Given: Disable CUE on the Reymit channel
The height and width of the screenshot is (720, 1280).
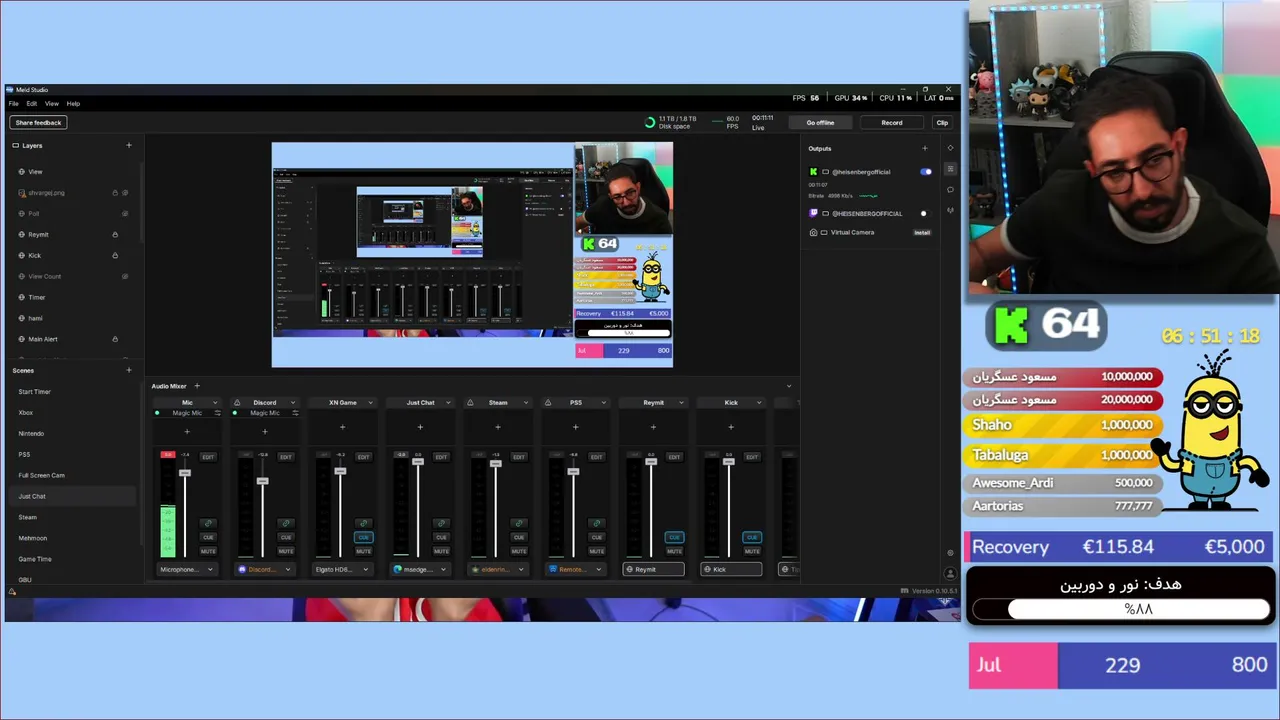Looking at the screenshot, I should [x=674, y=537].
